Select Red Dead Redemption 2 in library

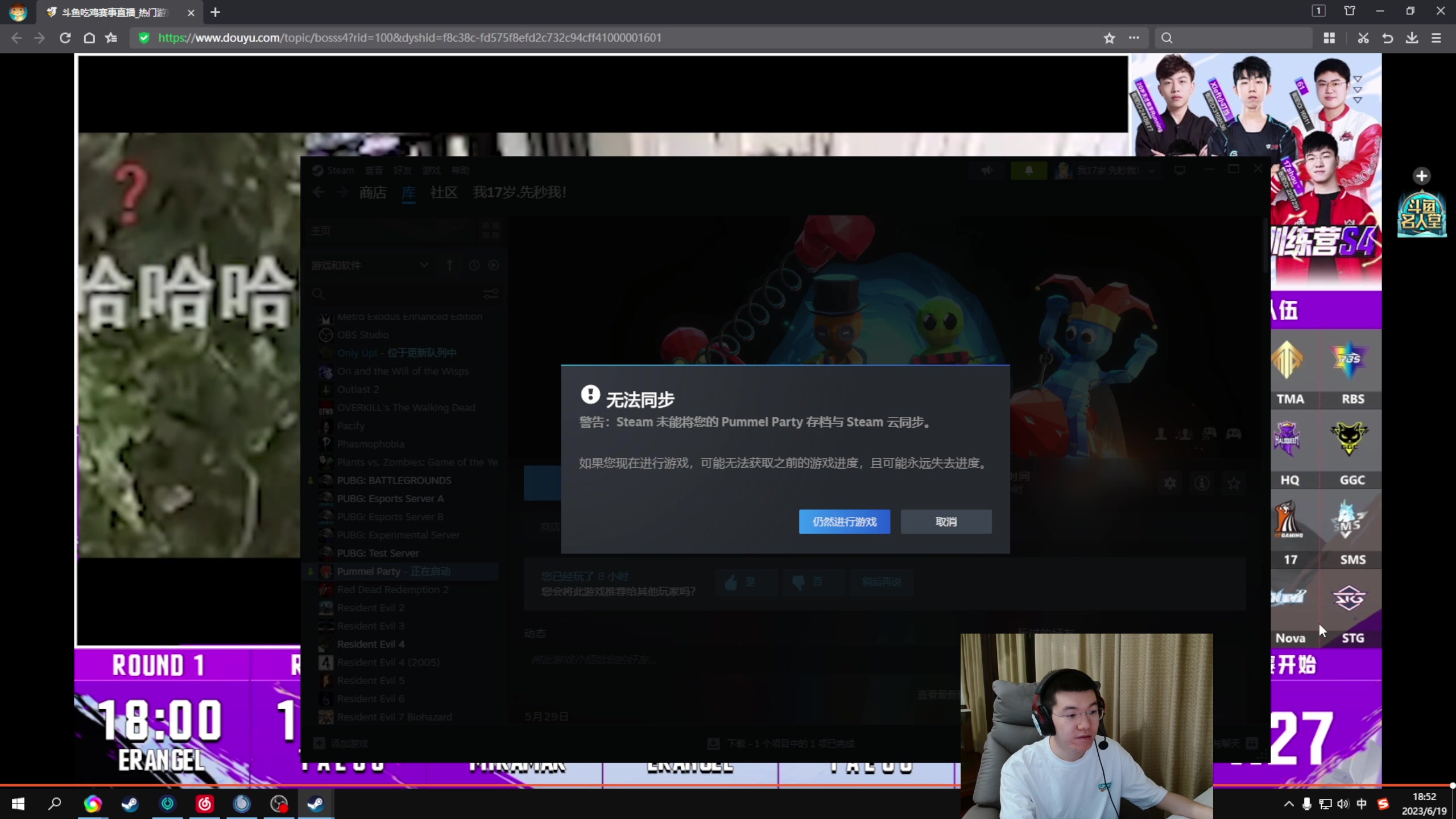tap(392, 590)
